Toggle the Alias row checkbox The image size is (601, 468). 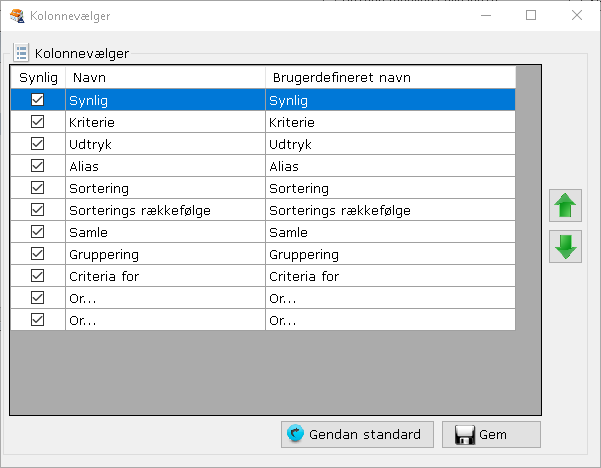point(38,166)
